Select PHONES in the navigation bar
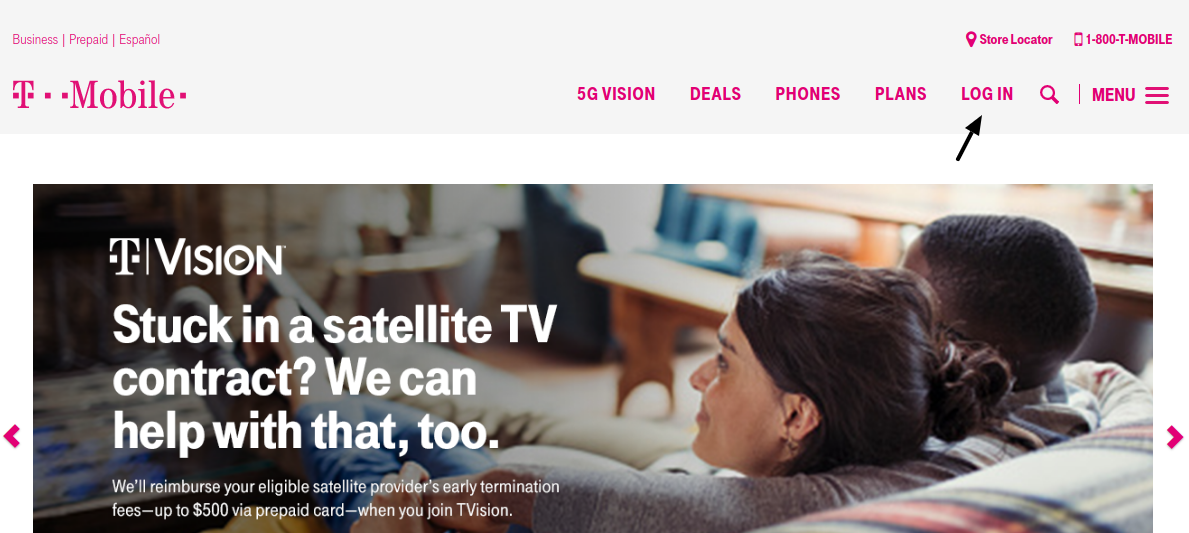 (808, 95)
